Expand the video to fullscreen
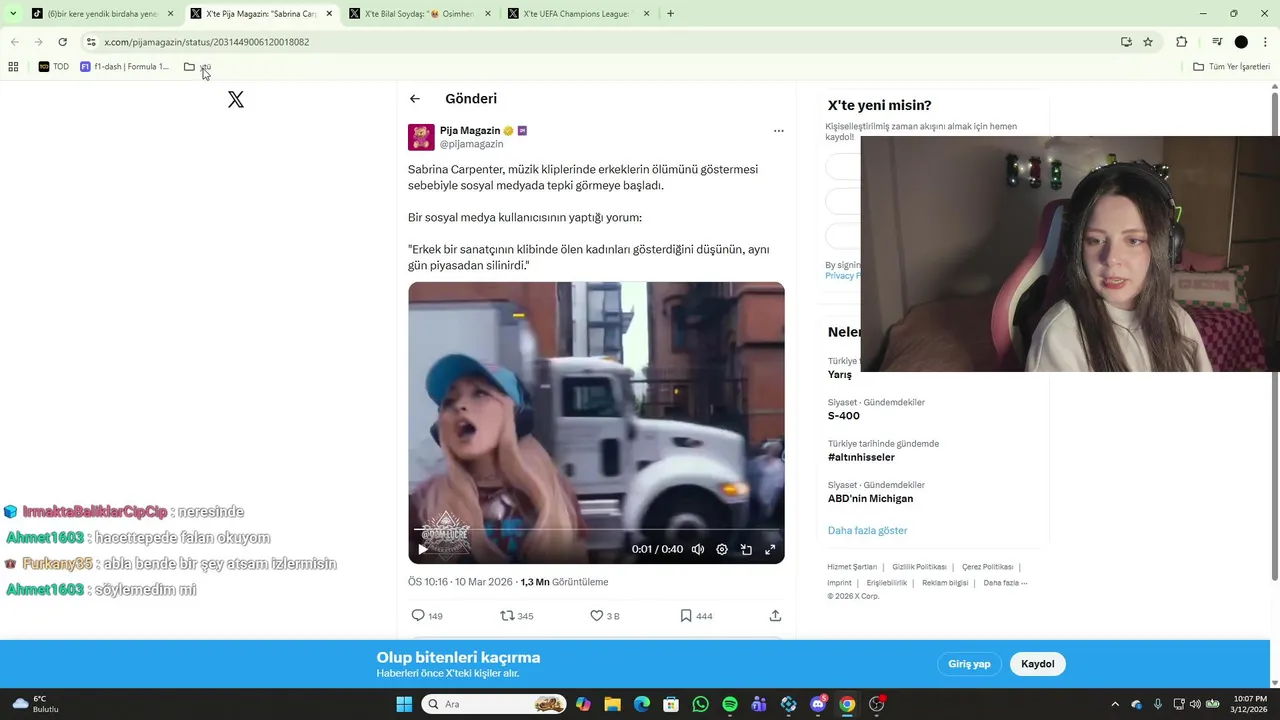The width and height of the screenshot is (1280, 720). [770, 549]
